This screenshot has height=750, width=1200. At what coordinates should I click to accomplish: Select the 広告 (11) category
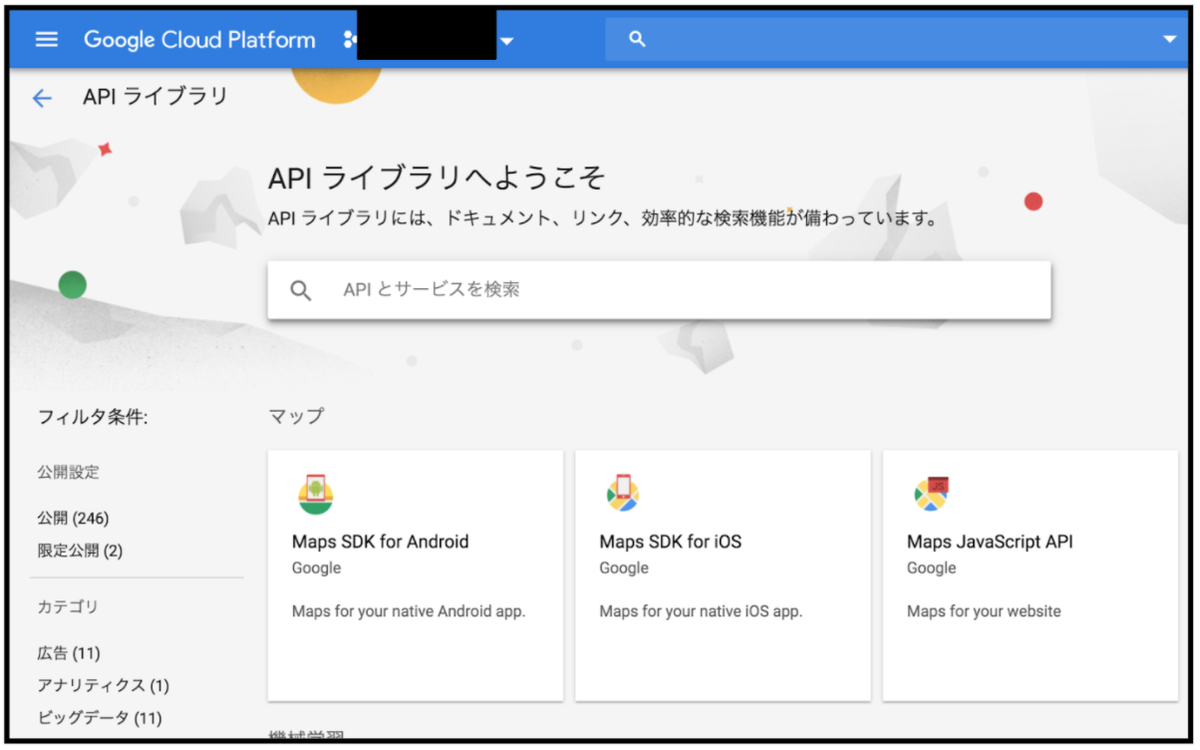[x=69, y=653]
